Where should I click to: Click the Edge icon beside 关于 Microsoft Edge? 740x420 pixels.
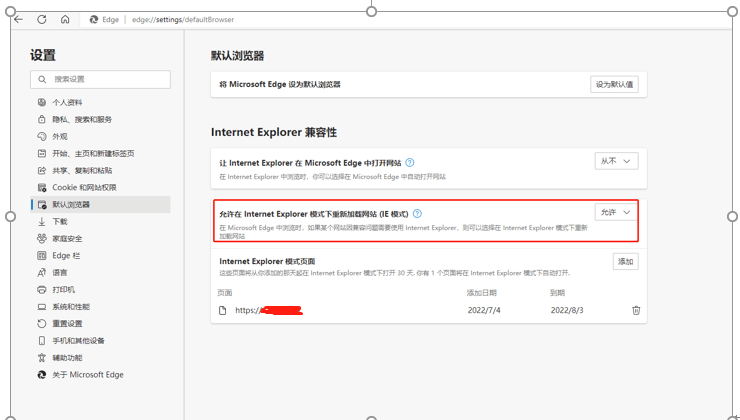pos(42,375)
